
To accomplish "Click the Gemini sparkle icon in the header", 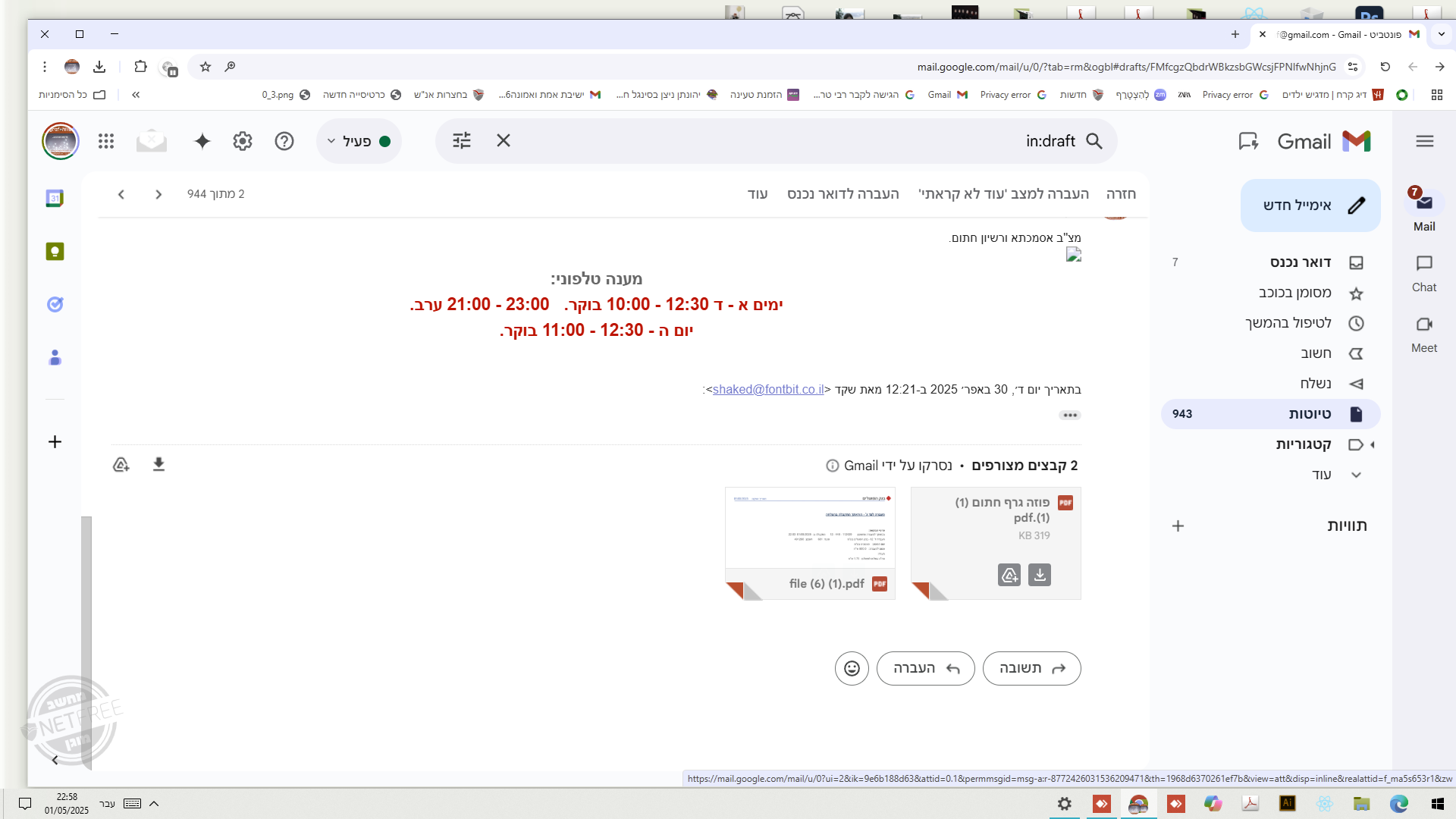I will point(202,141).
